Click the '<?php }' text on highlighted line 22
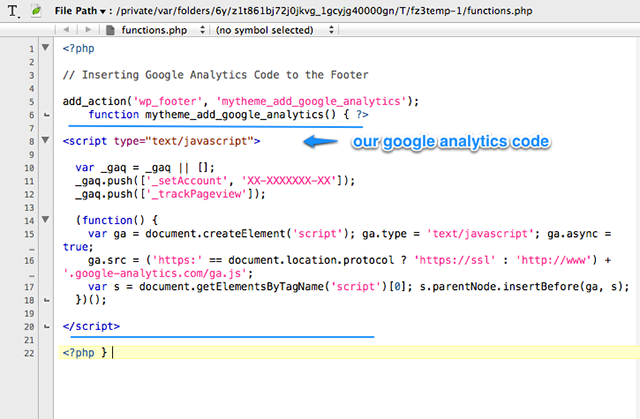640x419 pixels. point(84,352)
